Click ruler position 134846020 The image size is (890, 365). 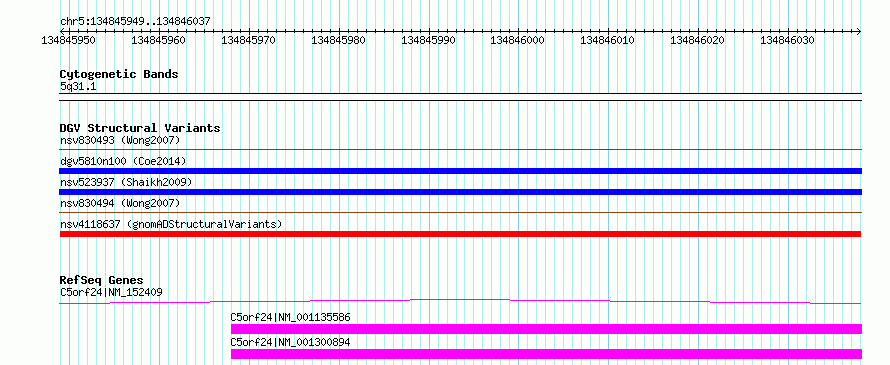pyautogui.click(x=698, y=40)
